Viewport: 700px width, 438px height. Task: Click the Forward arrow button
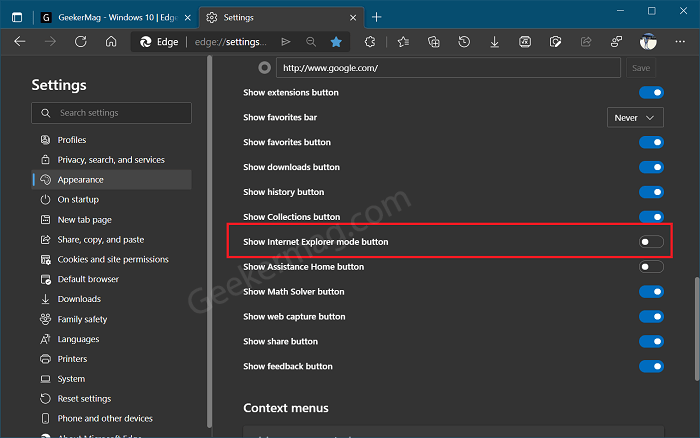pos(50,42)
